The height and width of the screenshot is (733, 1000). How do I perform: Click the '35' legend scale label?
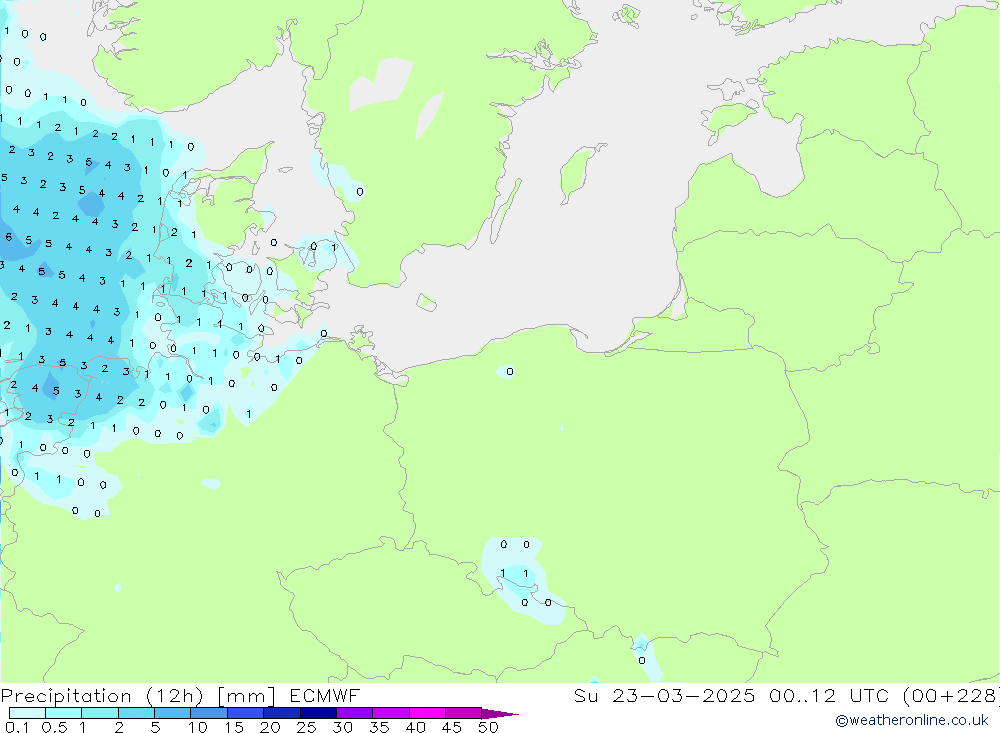[x=379, y=727]
